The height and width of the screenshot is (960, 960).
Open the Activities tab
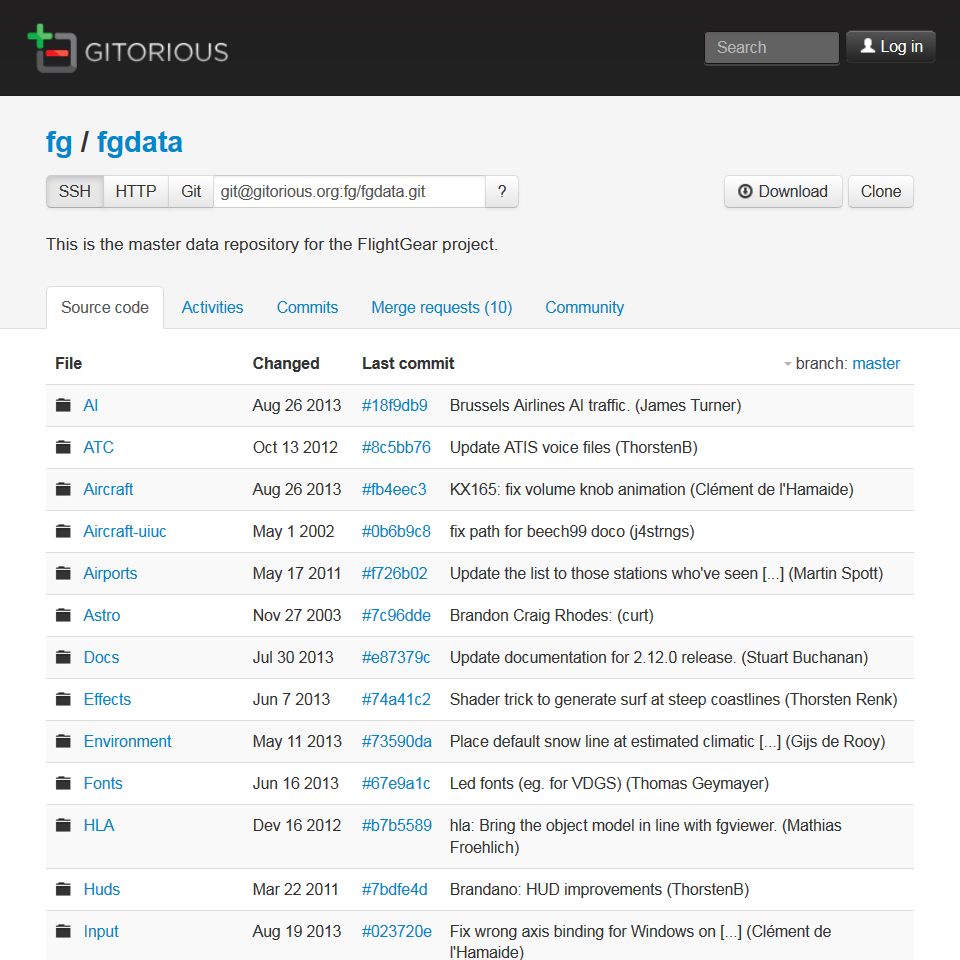coord(212,307)
